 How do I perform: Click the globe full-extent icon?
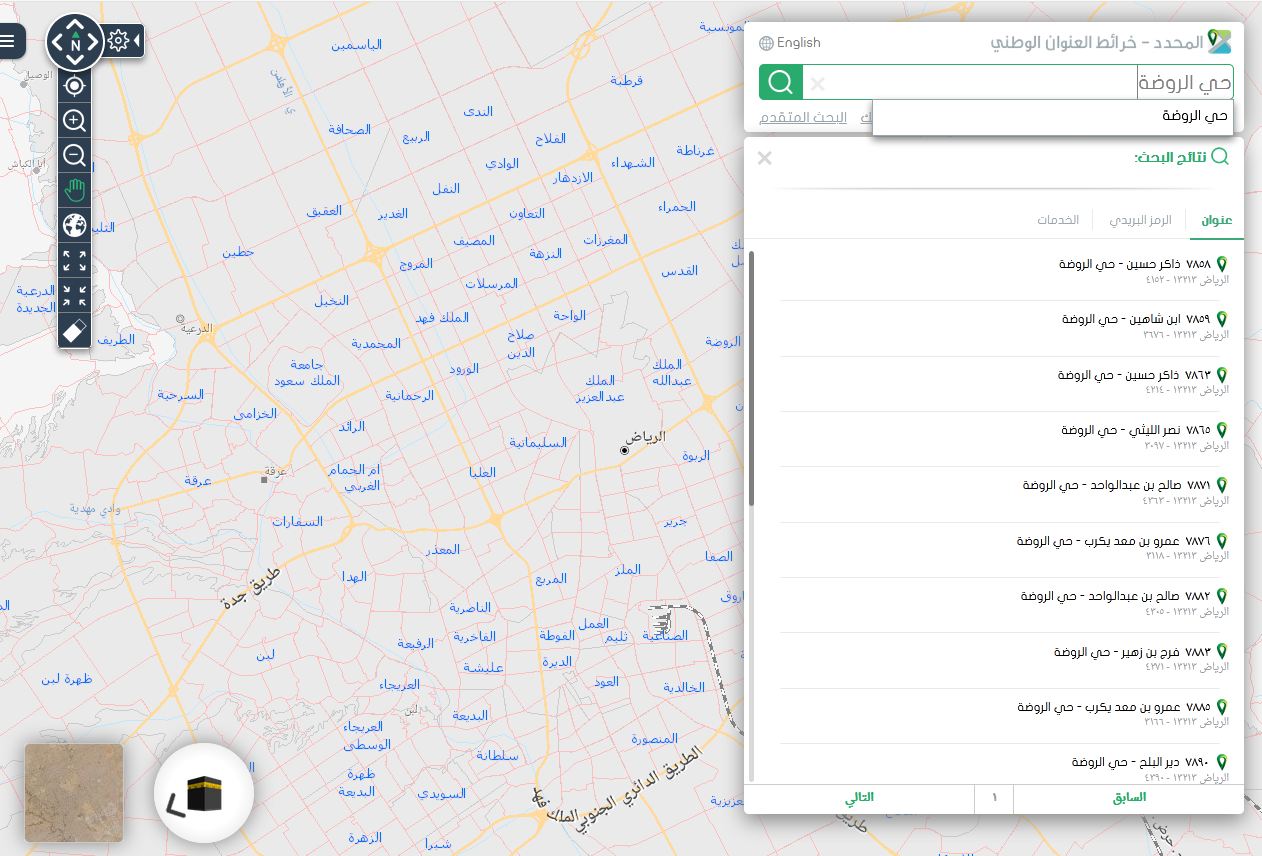[73, 224]
